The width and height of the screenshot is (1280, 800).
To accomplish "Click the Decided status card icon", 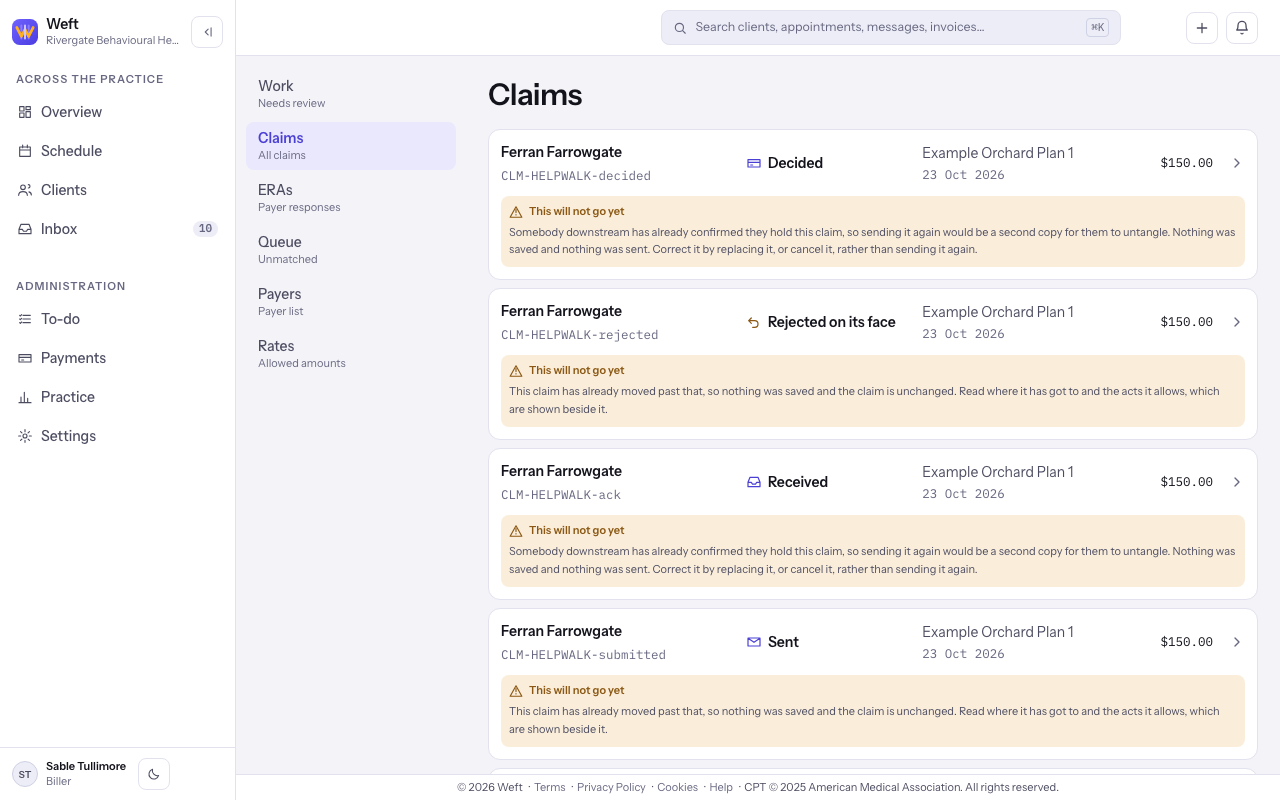I will pyautogui.click(x=754, y=163).
